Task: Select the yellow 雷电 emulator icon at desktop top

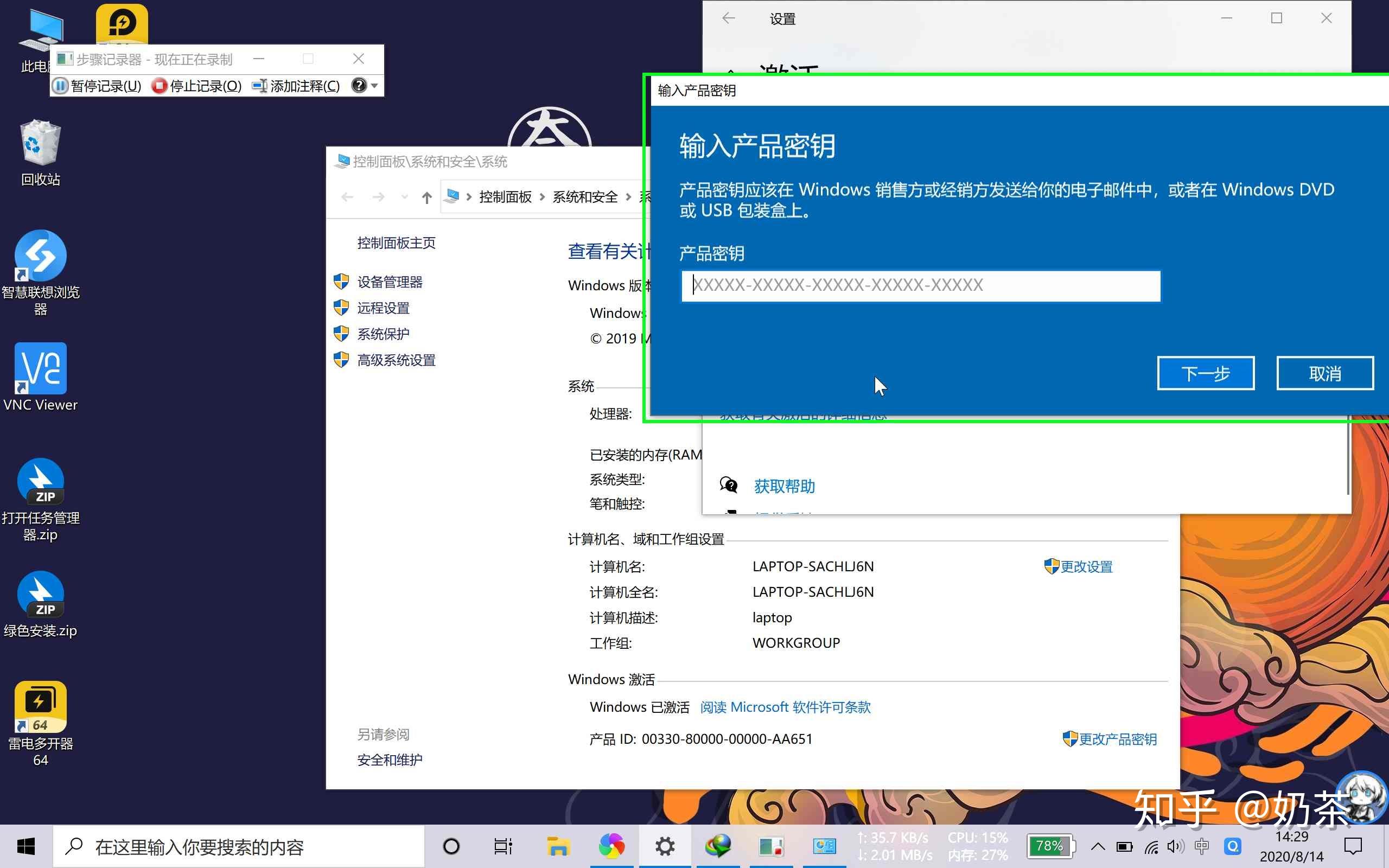Action: (x=122, y=23)
